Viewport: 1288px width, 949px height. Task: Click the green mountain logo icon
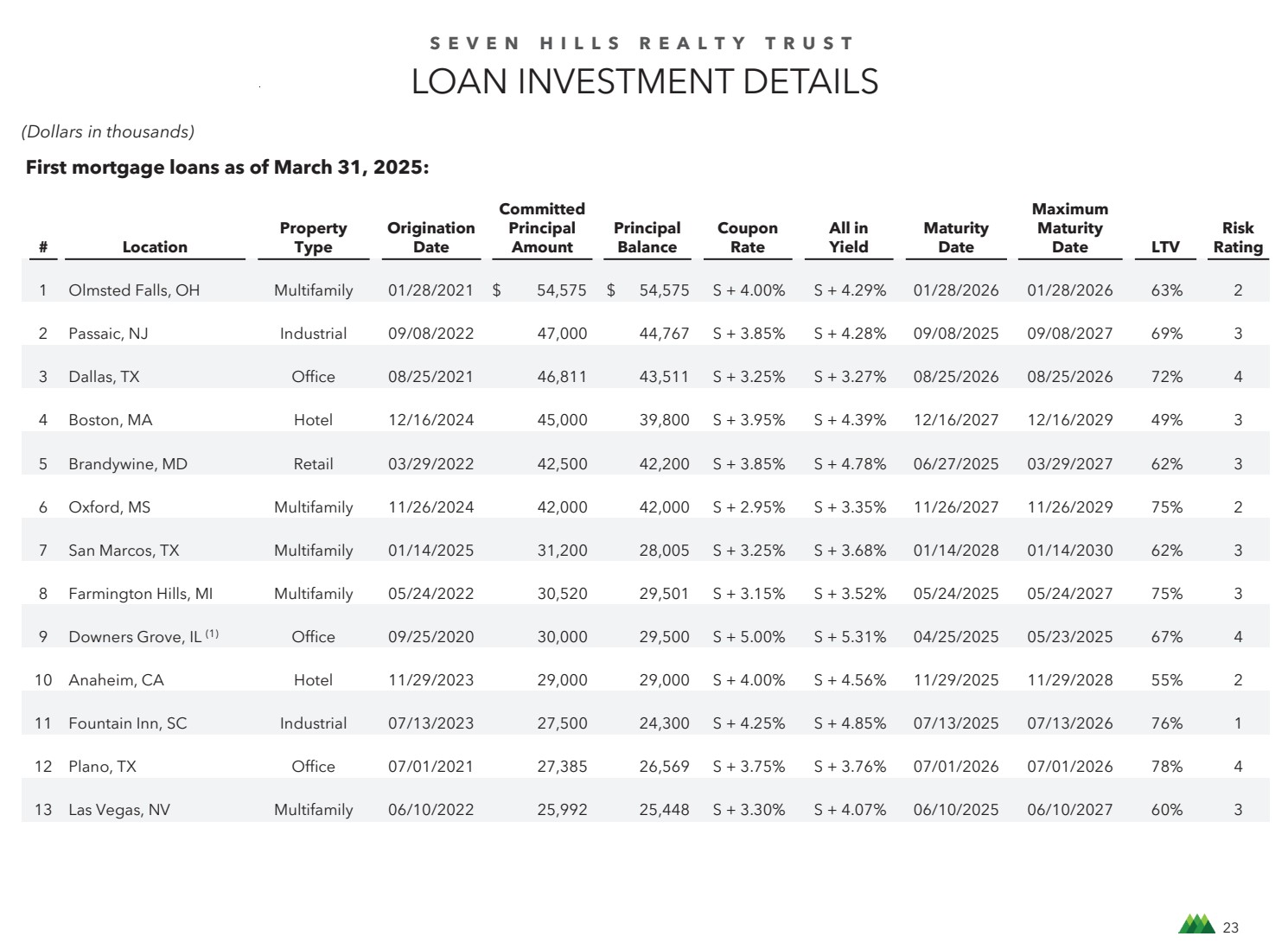coord(1196,924)
